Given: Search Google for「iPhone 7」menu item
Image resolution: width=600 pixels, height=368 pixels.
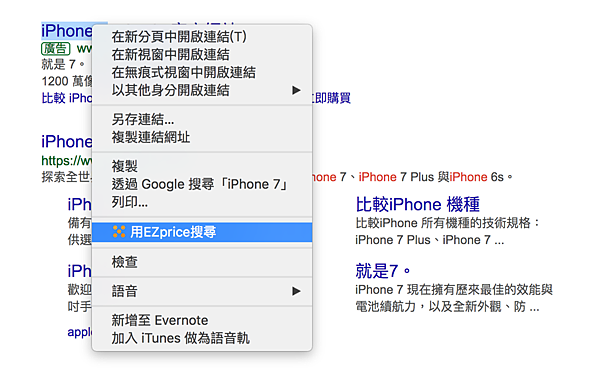Looking at the screenshot, I should click(x=202, y=184).
